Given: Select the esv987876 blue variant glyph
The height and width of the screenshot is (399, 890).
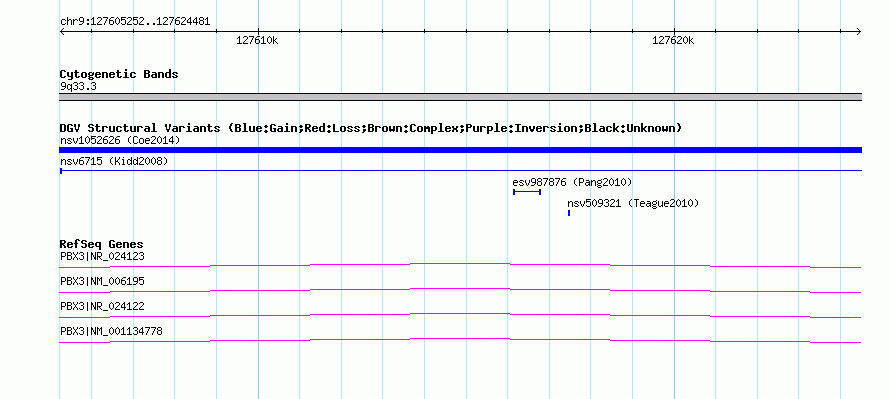Looking at the screenshot, I should pyautogui.click(x=527, y=192).
